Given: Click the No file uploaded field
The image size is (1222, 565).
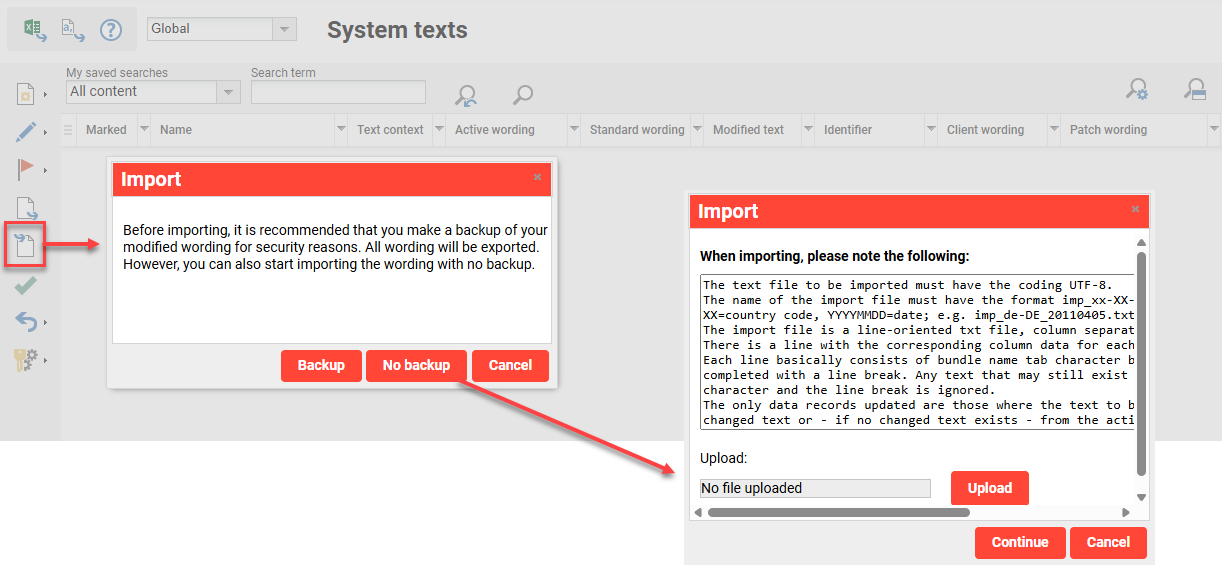Looking at the screenshot, I should [x=815, y=488].
